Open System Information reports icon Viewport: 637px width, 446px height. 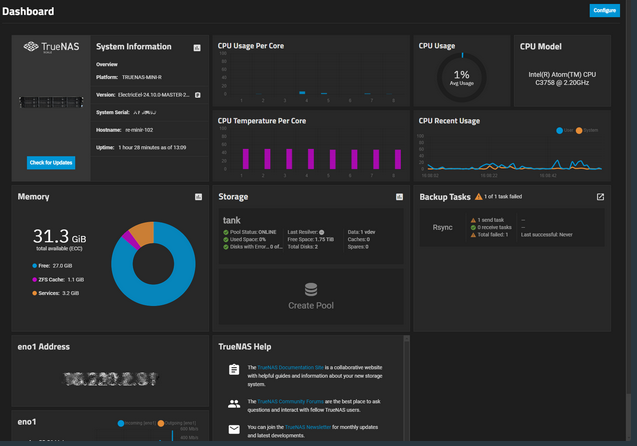(197, 47)
